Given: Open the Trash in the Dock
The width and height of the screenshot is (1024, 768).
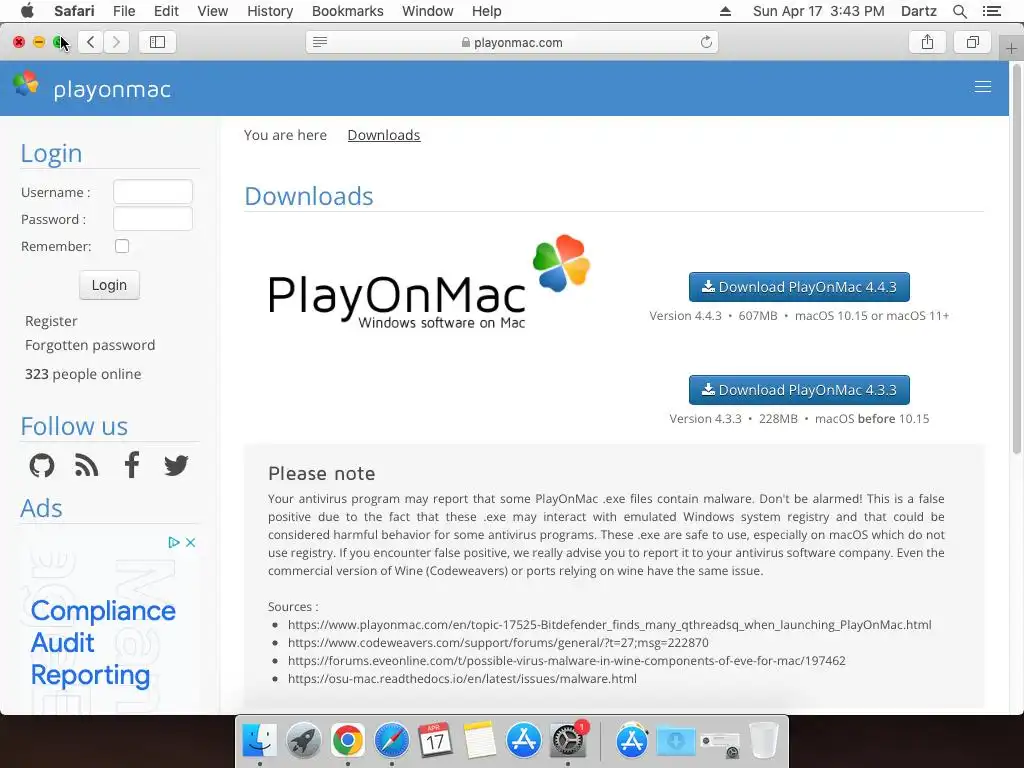Looking at the screenshot, I should tap(763, 741).
